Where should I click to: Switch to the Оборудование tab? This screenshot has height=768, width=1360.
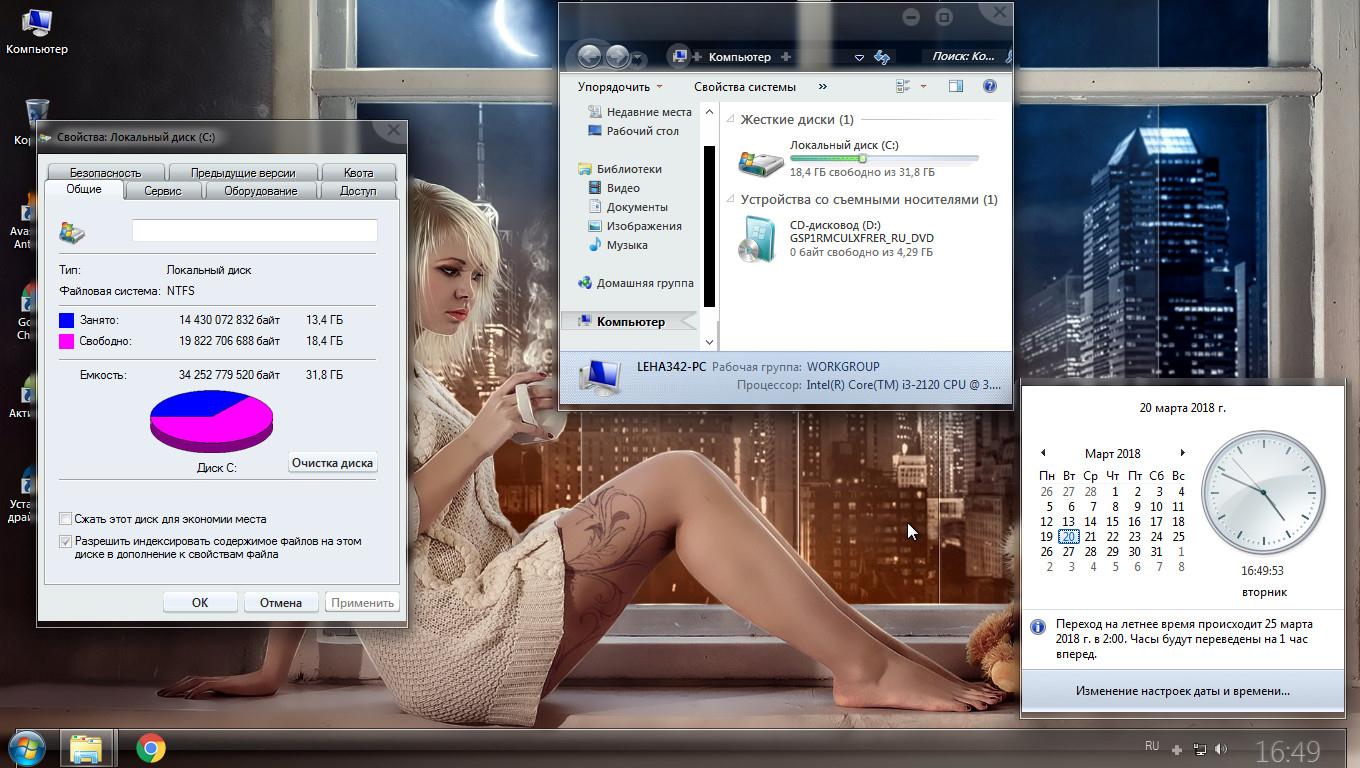(x=260, y=191)
